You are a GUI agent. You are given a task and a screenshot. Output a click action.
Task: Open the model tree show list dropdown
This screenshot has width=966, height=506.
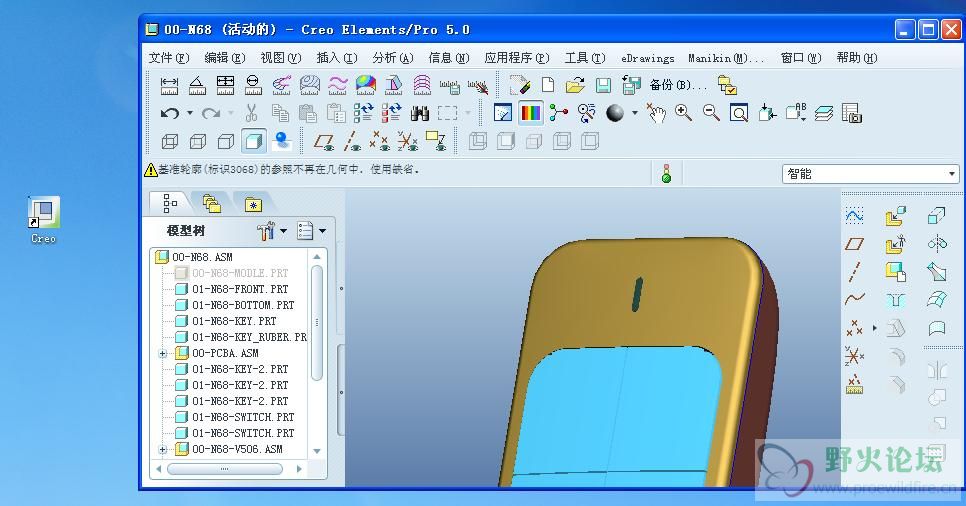(322, 231)
